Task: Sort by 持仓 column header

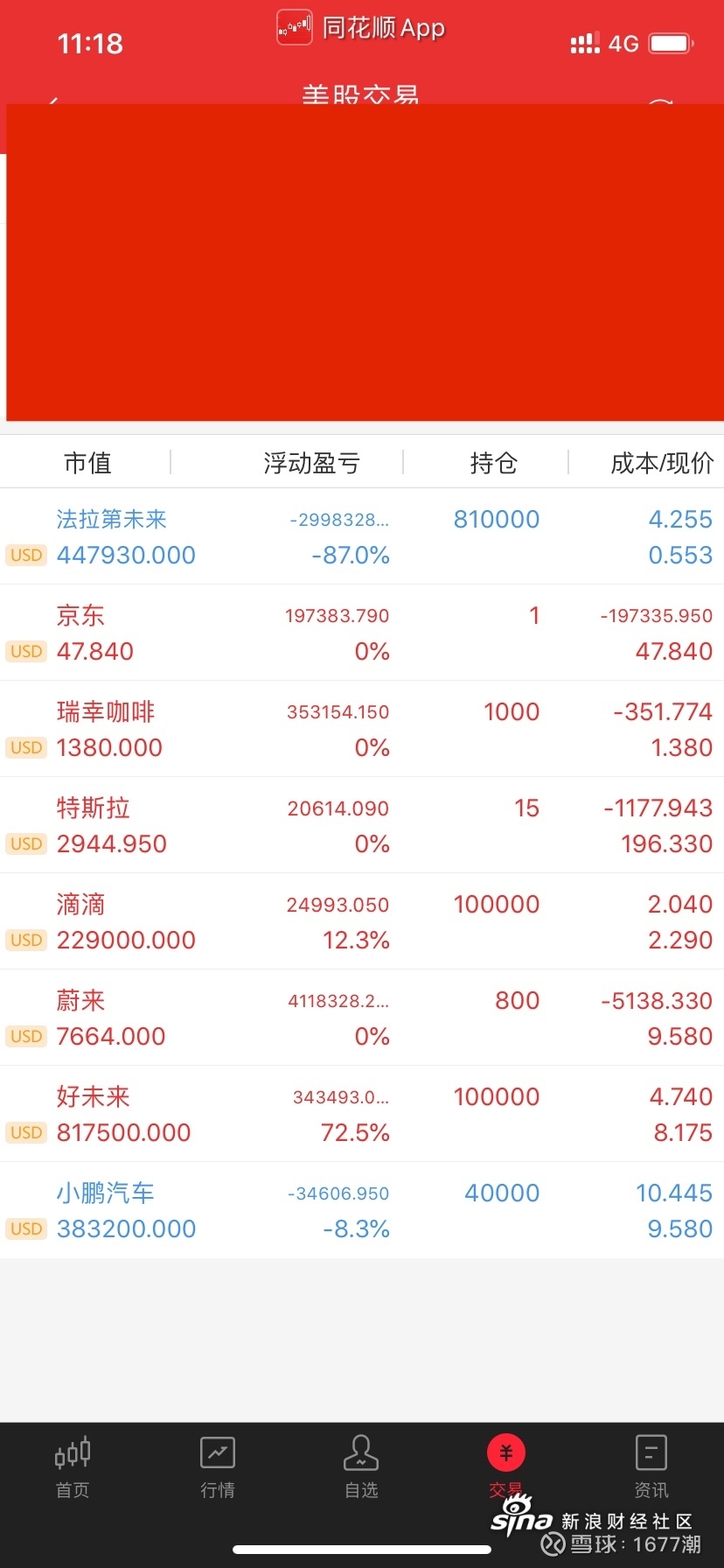Action: pyautogui.click(x=493, y=463)
